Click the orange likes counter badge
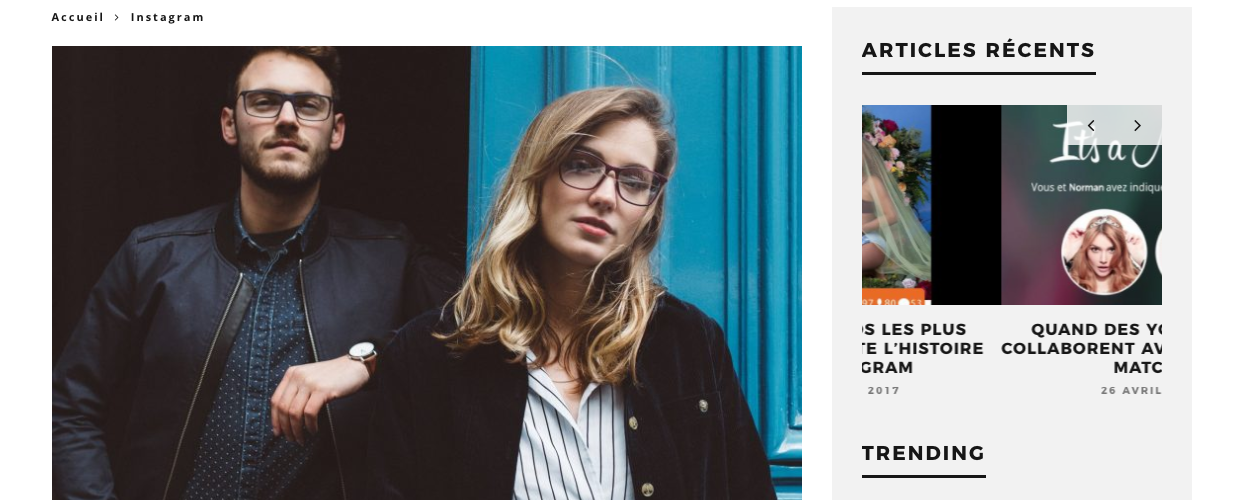 (x=896, y=300)
